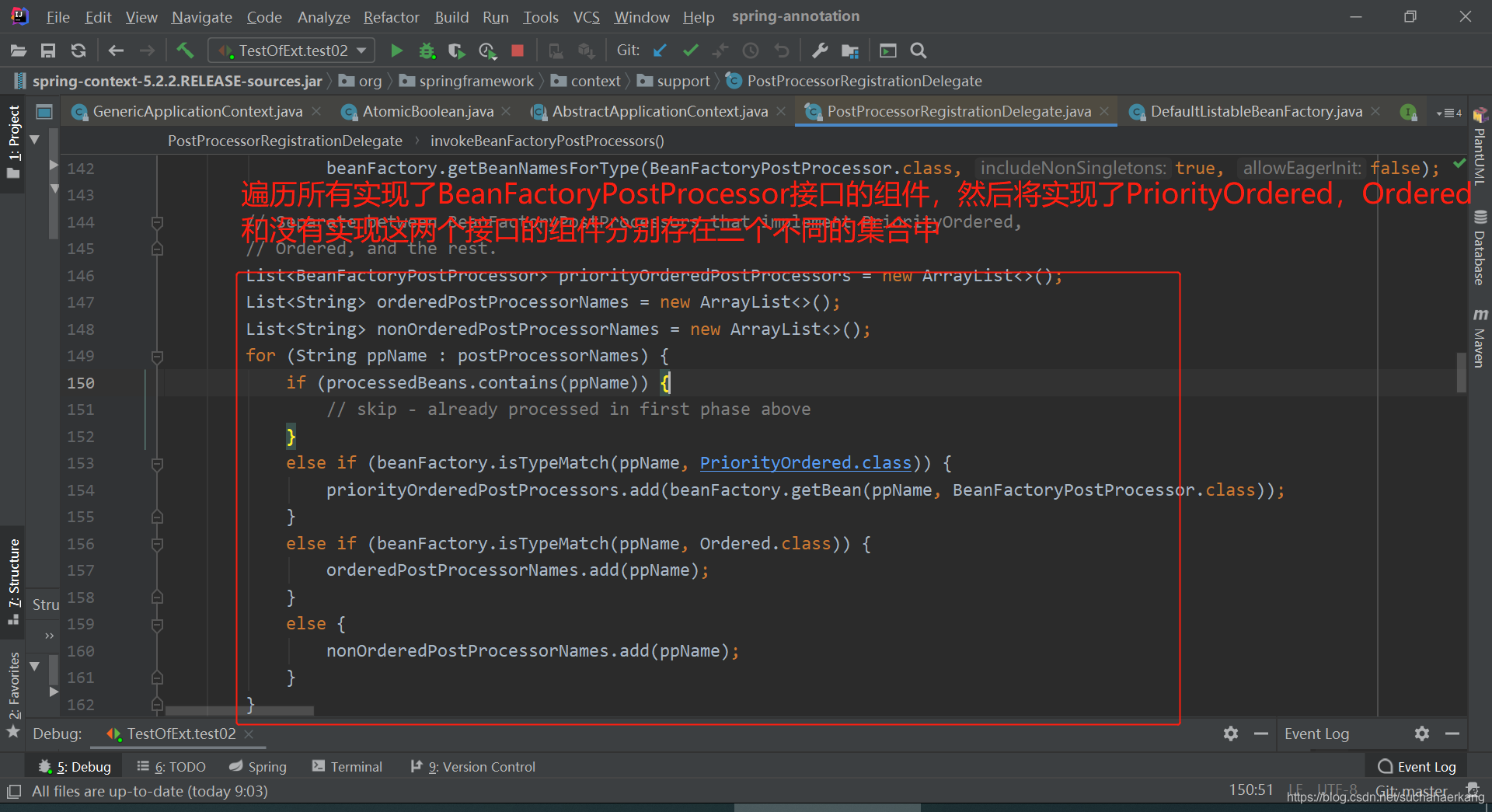Update project with Git blue arrow
Screen dimensions: 1492x812
click(660, 51)
